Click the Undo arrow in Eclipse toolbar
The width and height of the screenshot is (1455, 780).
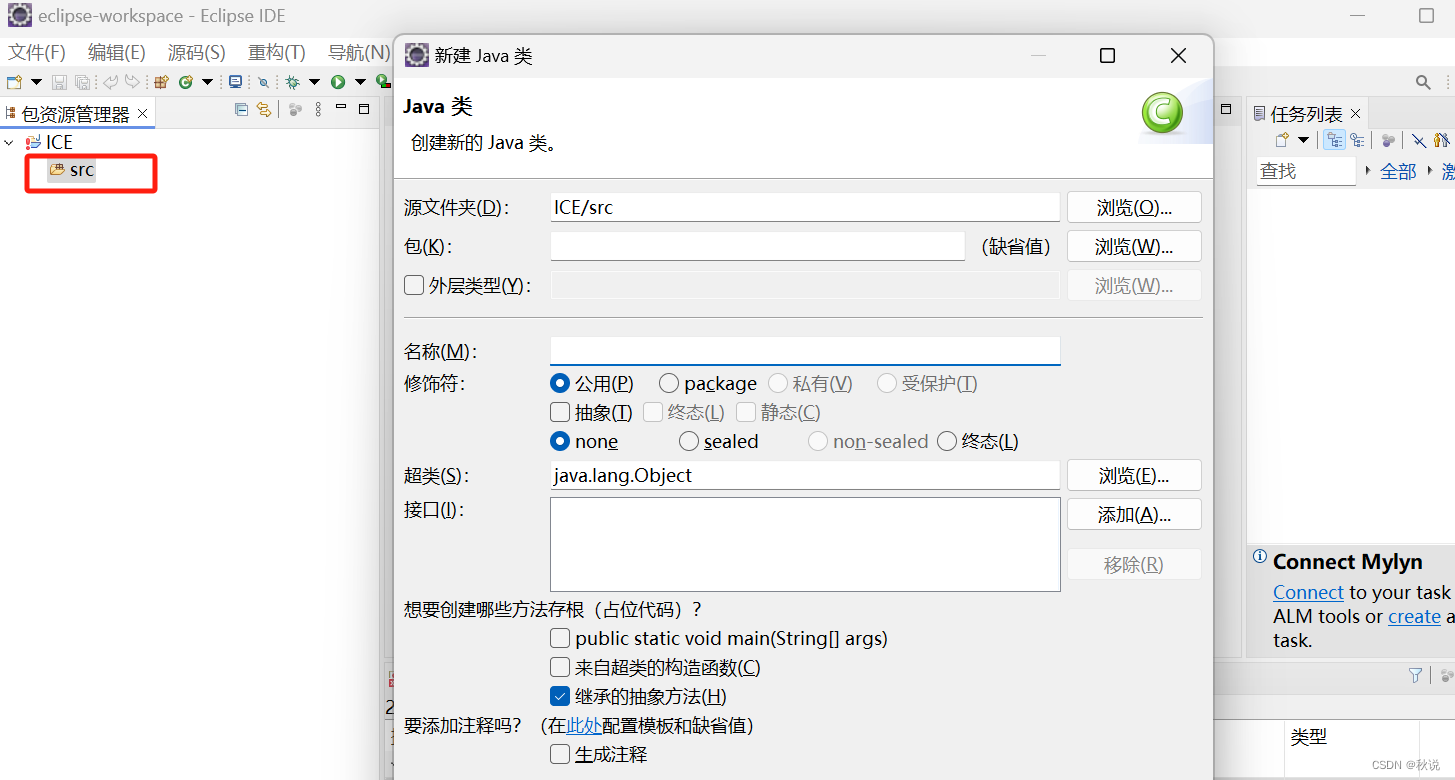point(110,82)
